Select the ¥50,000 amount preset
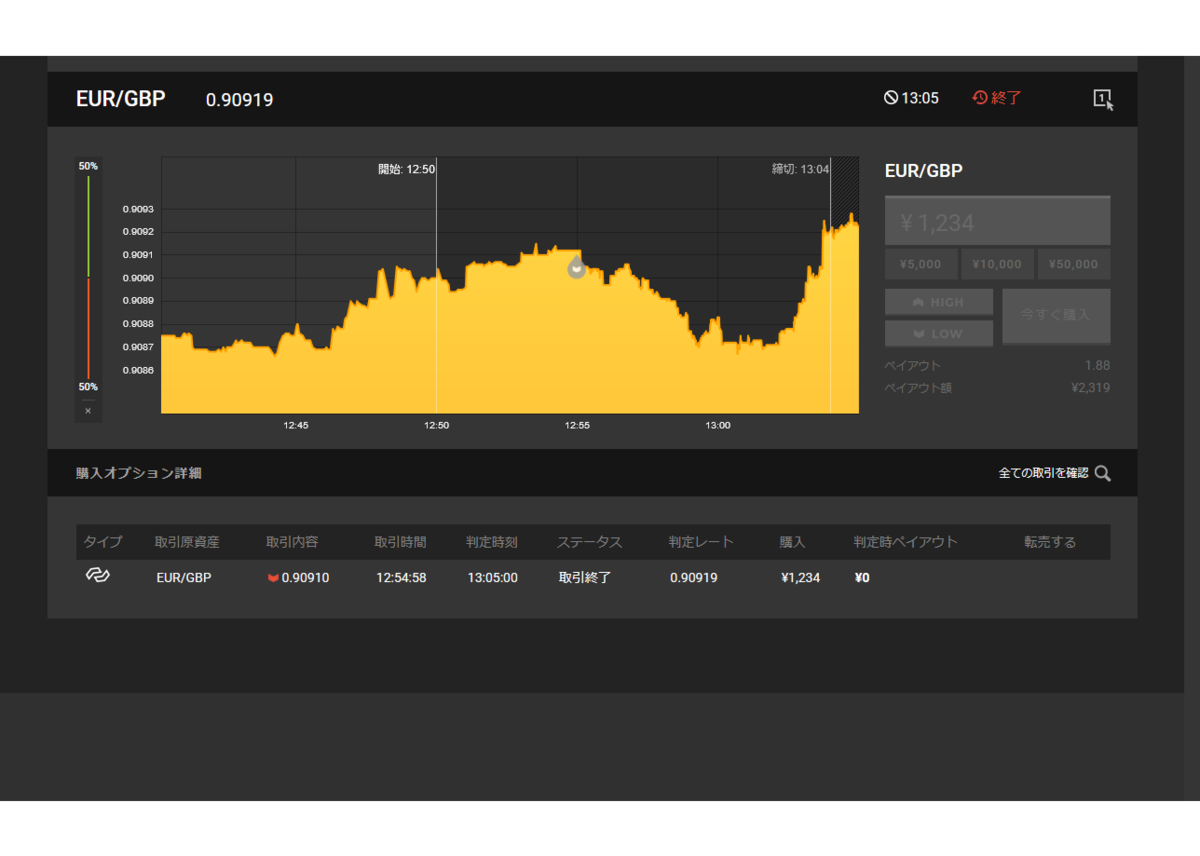 coord(1074,264)
